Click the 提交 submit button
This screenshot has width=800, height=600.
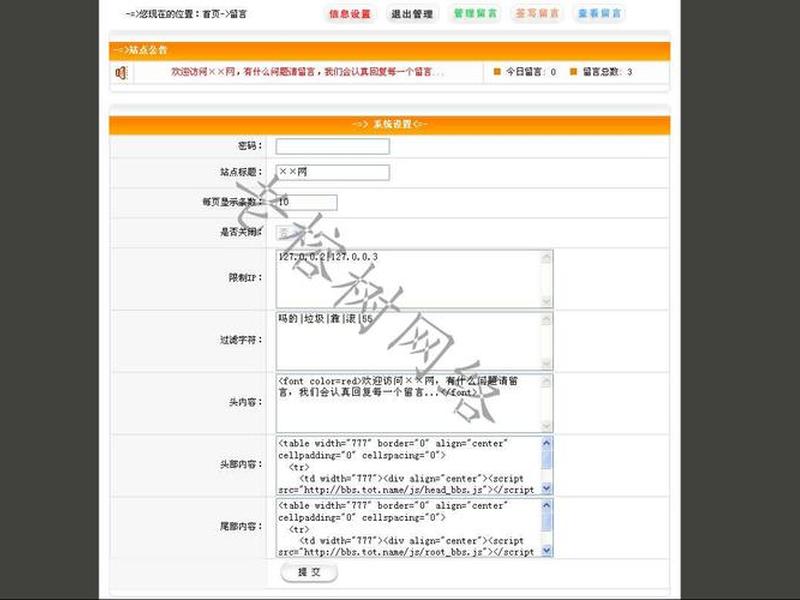point(309,572)
